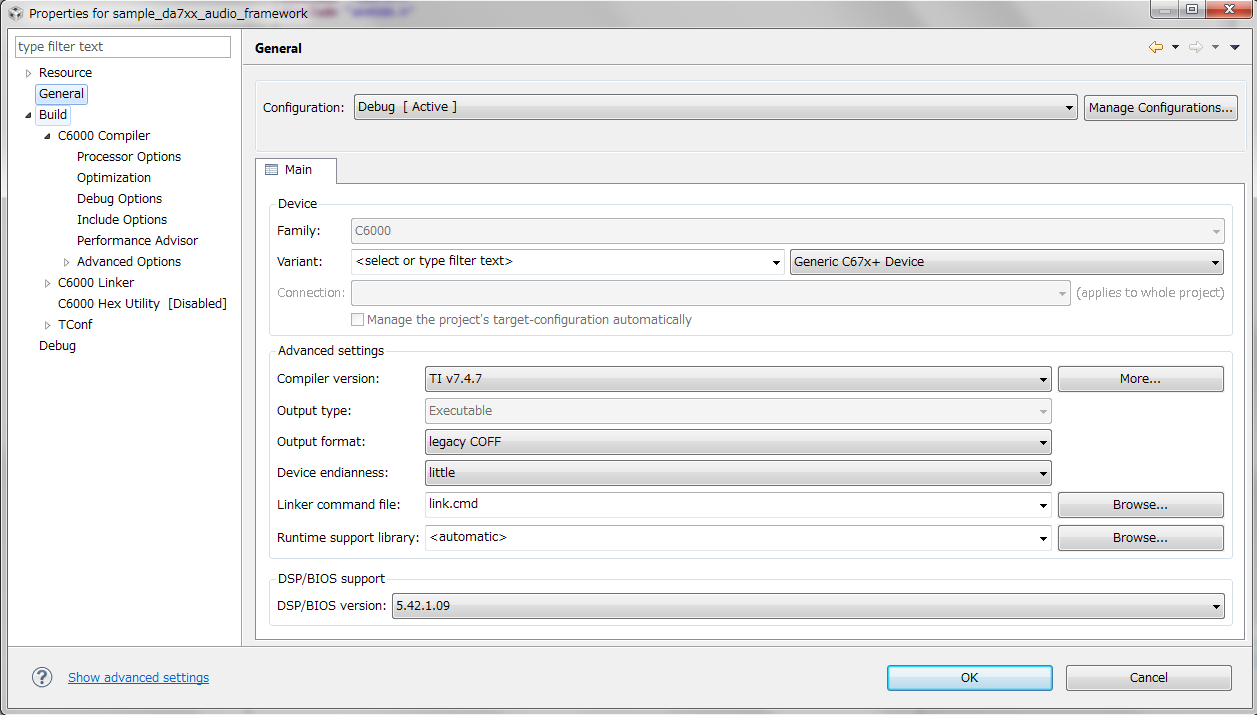This screenshot has height=715, width=1257.
Task: Toggle Manage the project's target-configuration automatically
Action: coord(357,320)
